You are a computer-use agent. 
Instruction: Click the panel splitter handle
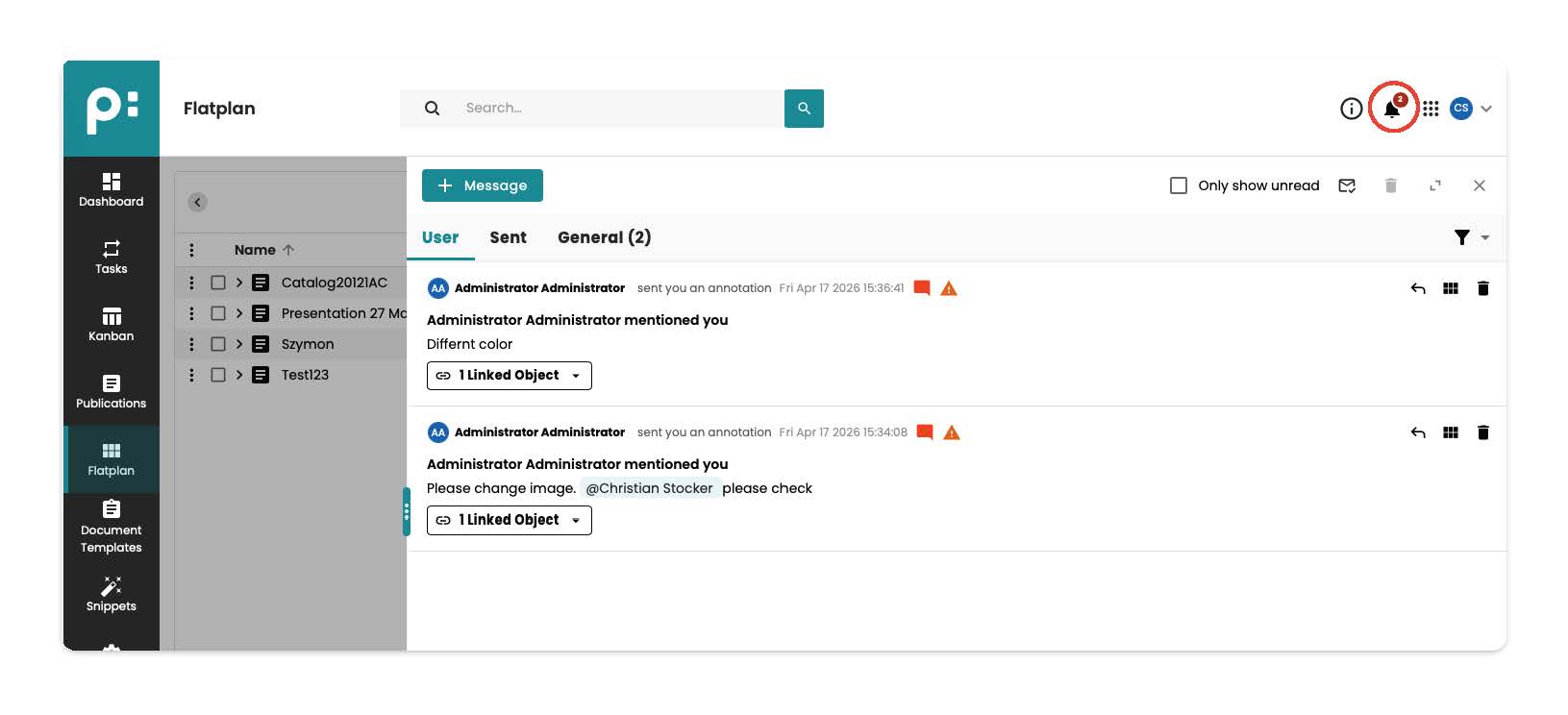click(x=407, y=512)
